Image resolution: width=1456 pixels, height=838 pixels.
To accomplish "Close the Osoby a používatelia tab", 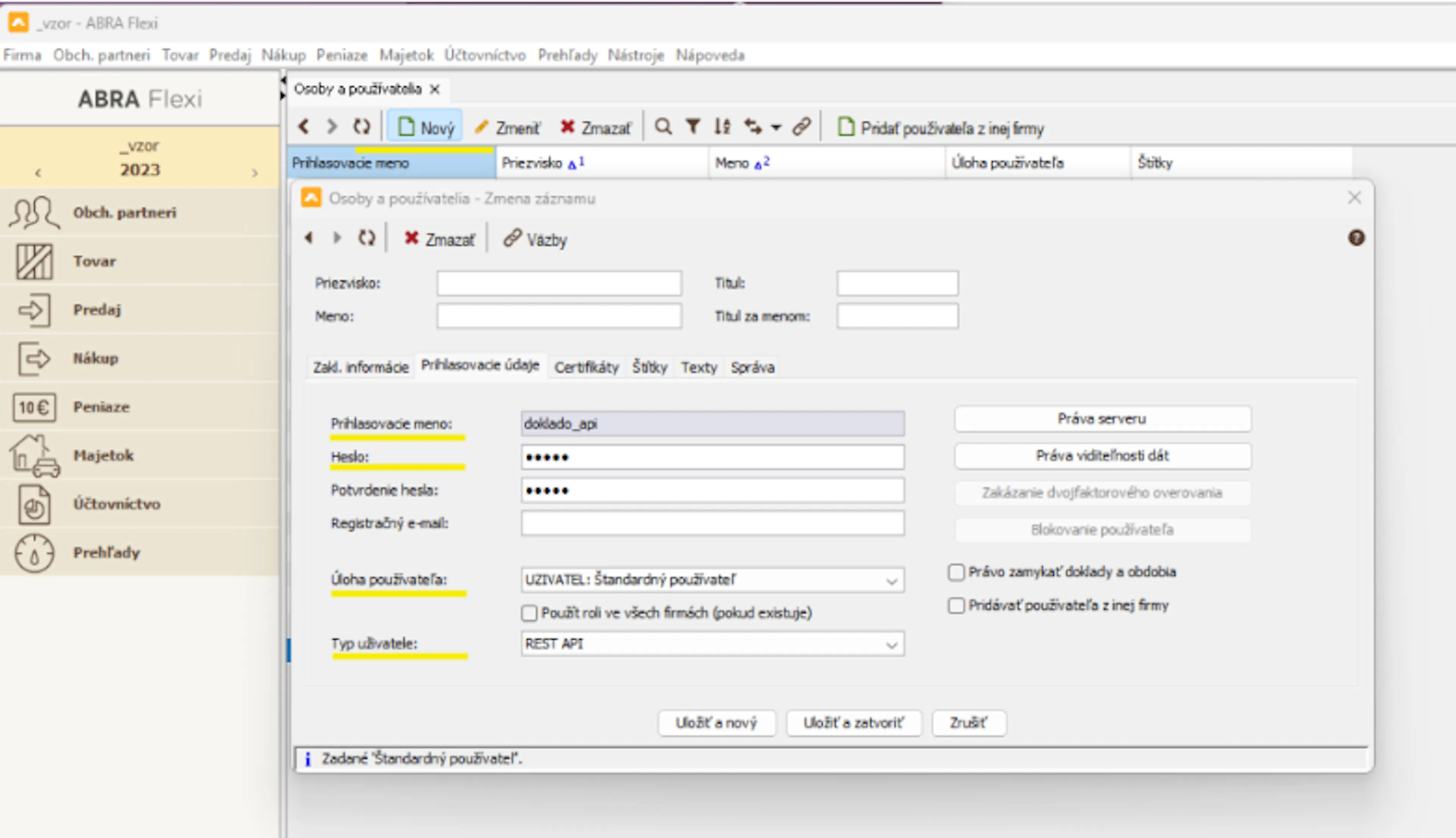I will point(435,89).
